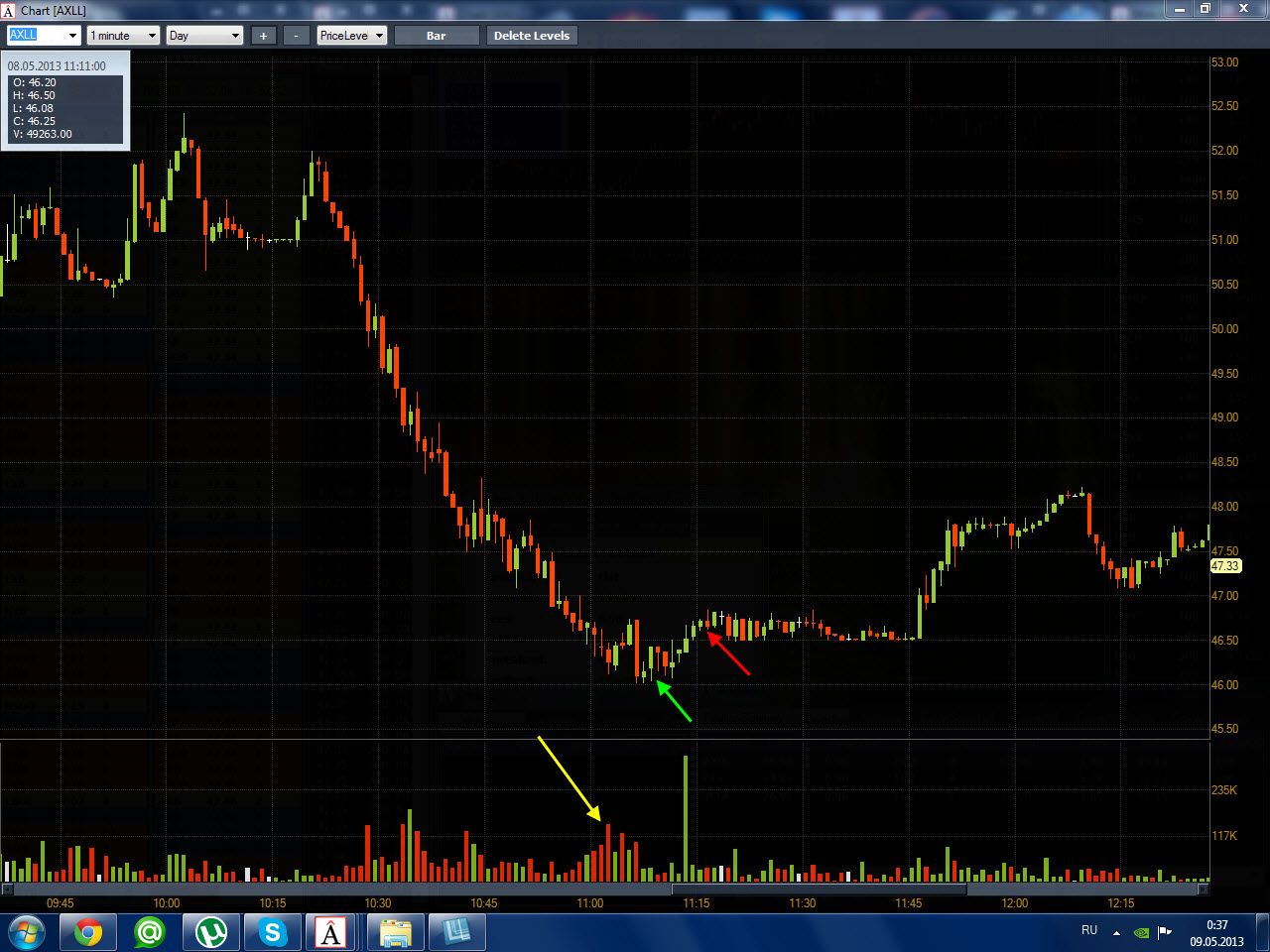This screenshot has width=1270, height=952.
Task: Open the Windows Start button
Action: pyautogui.click(x=25, y=932)
